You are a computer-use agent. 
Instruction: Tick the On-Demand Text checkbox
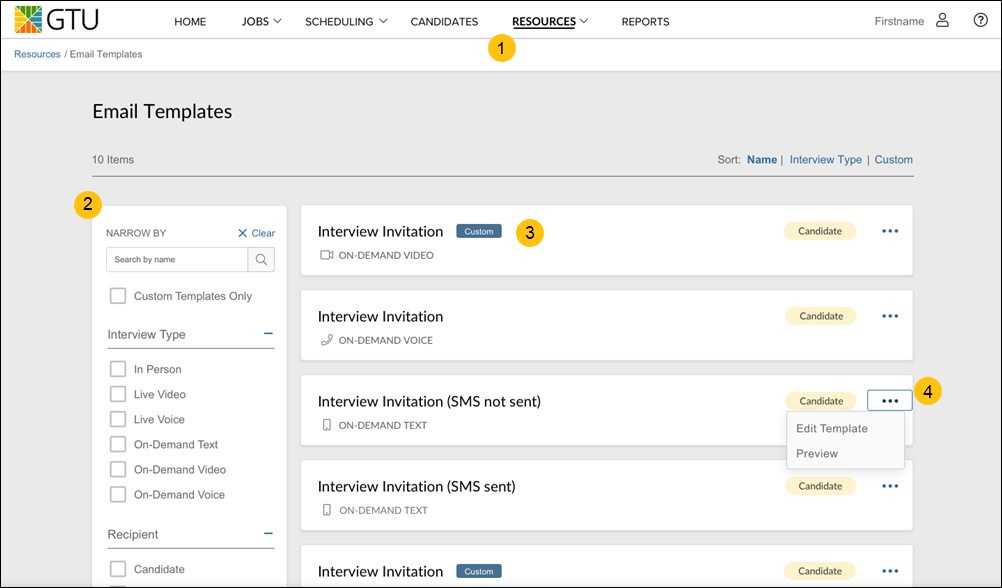118,444
